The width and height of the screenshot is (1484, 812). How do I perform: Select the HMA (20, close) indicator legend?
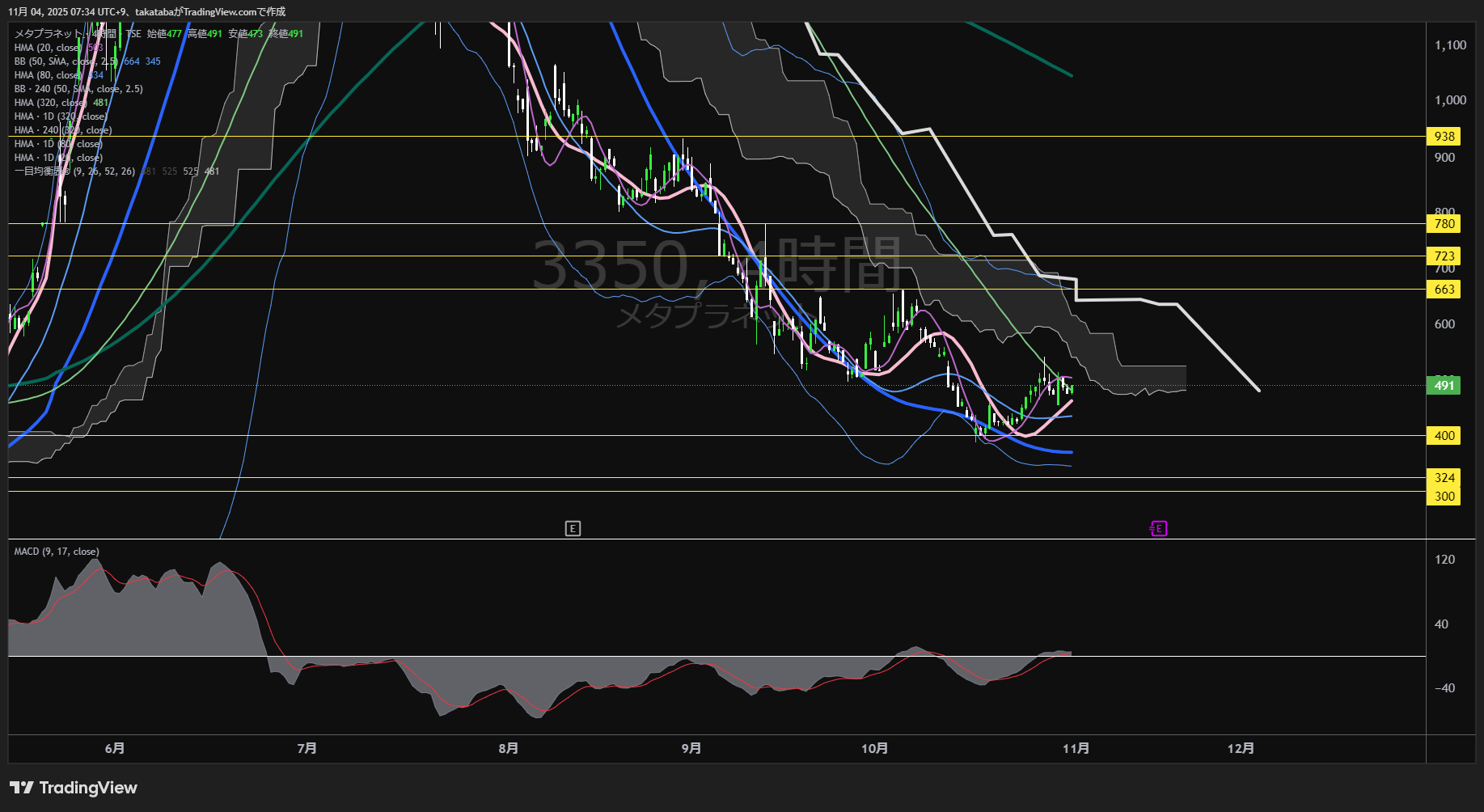[x=47, y=48]
